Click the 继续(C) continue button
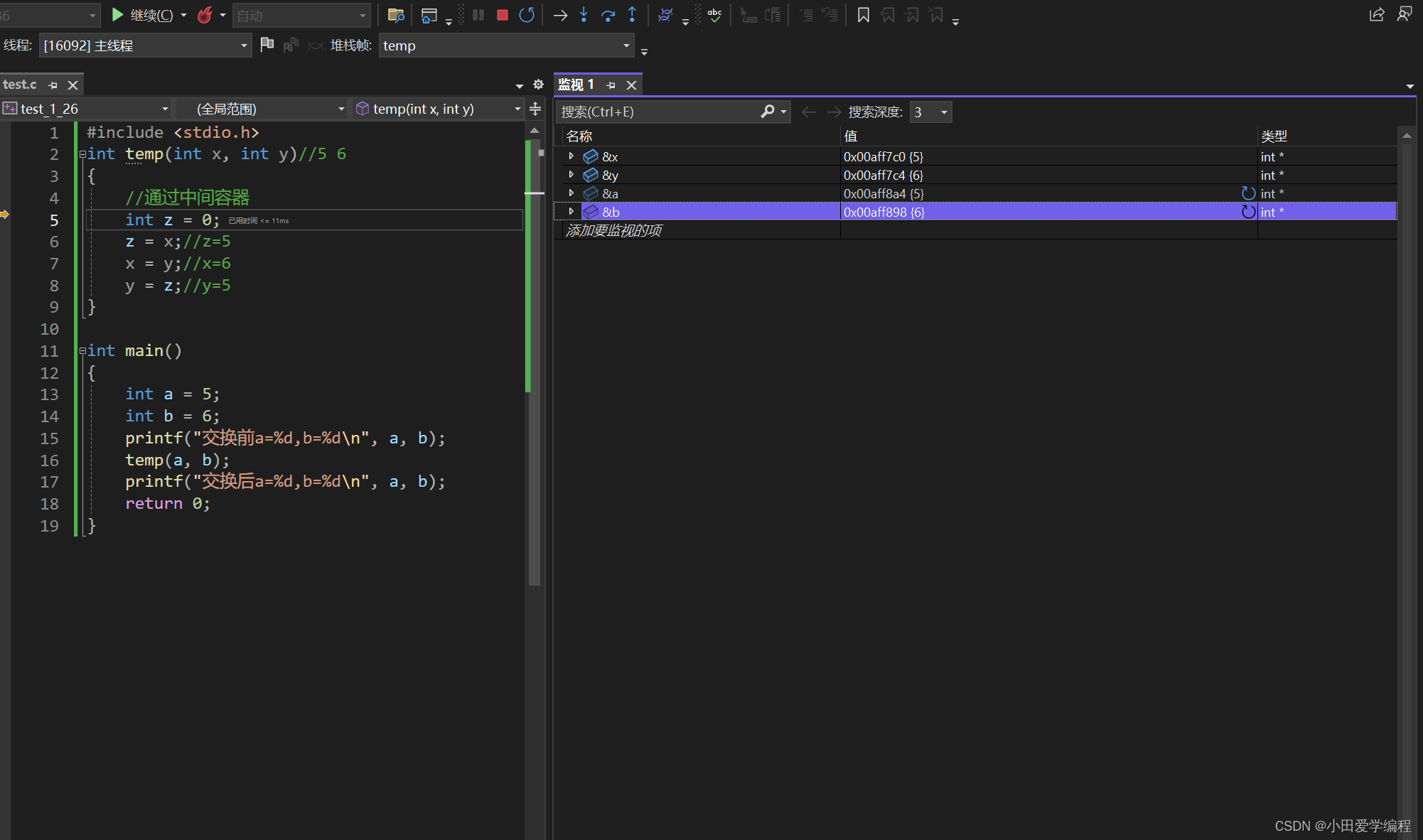Screen dimensions: 1423x840 pyautogui.click(x=144, y=15)
